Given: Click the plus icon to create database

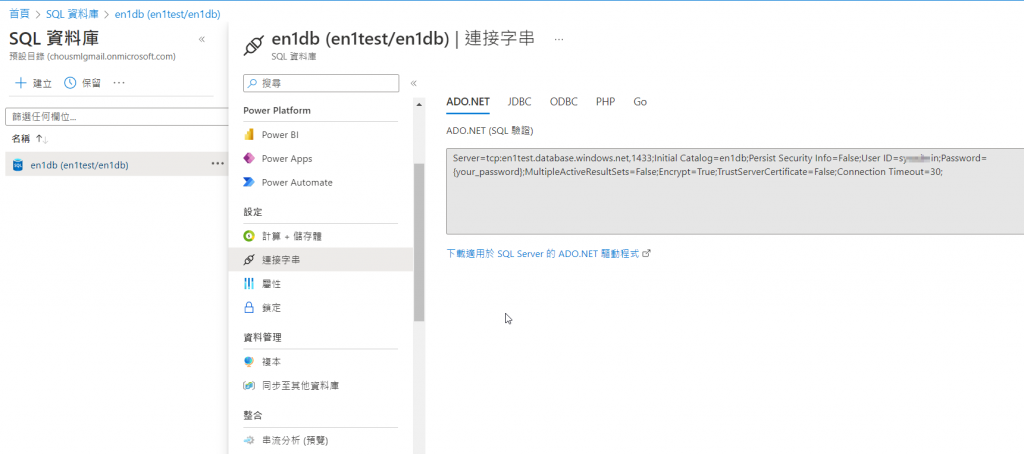Looking at the screenshot, I should 21,83.
